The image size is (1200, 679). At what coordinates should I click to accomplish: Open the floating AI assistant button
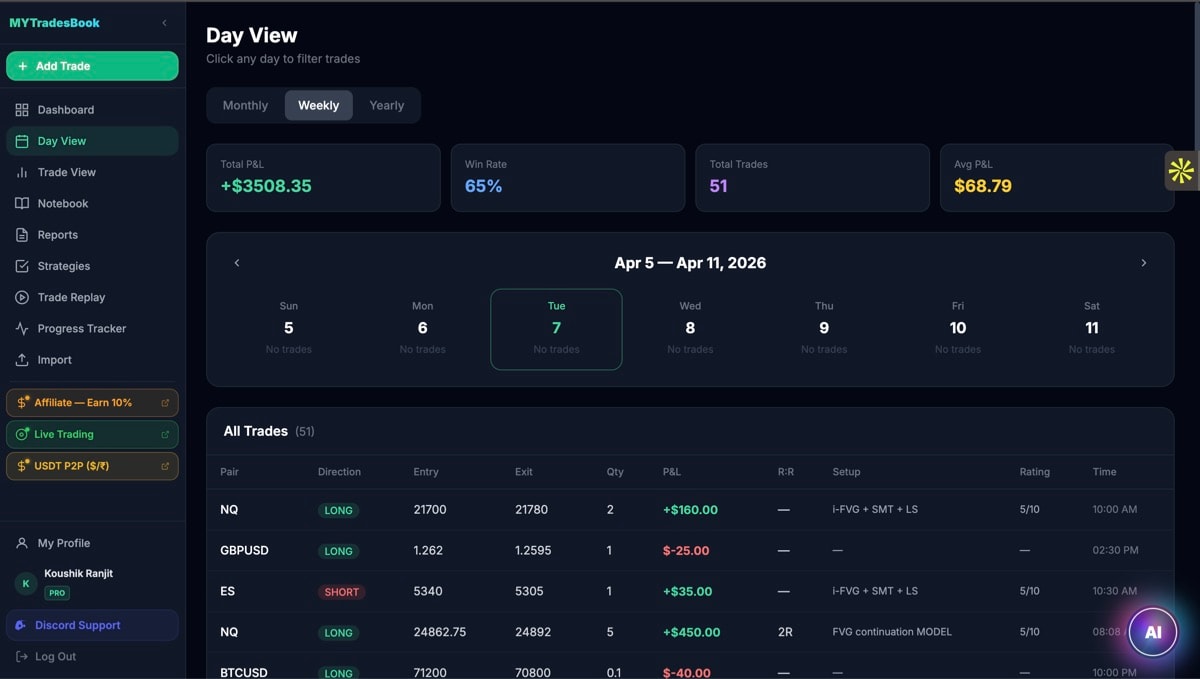[x=1152, y=632]
